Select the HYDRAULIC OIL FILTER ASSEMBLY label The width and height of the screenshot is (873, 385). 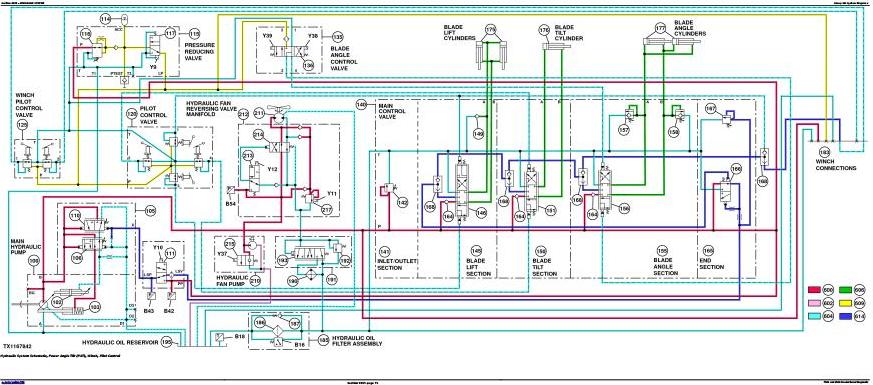coord(356,340)
